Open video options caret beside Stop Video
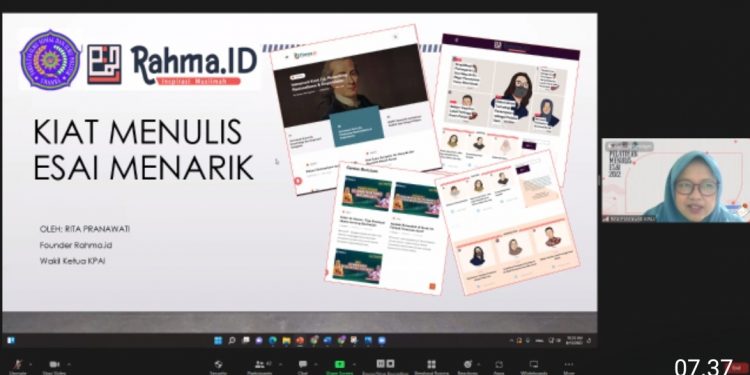This screenshot has height=375, width=750. (x=68, y=364)
